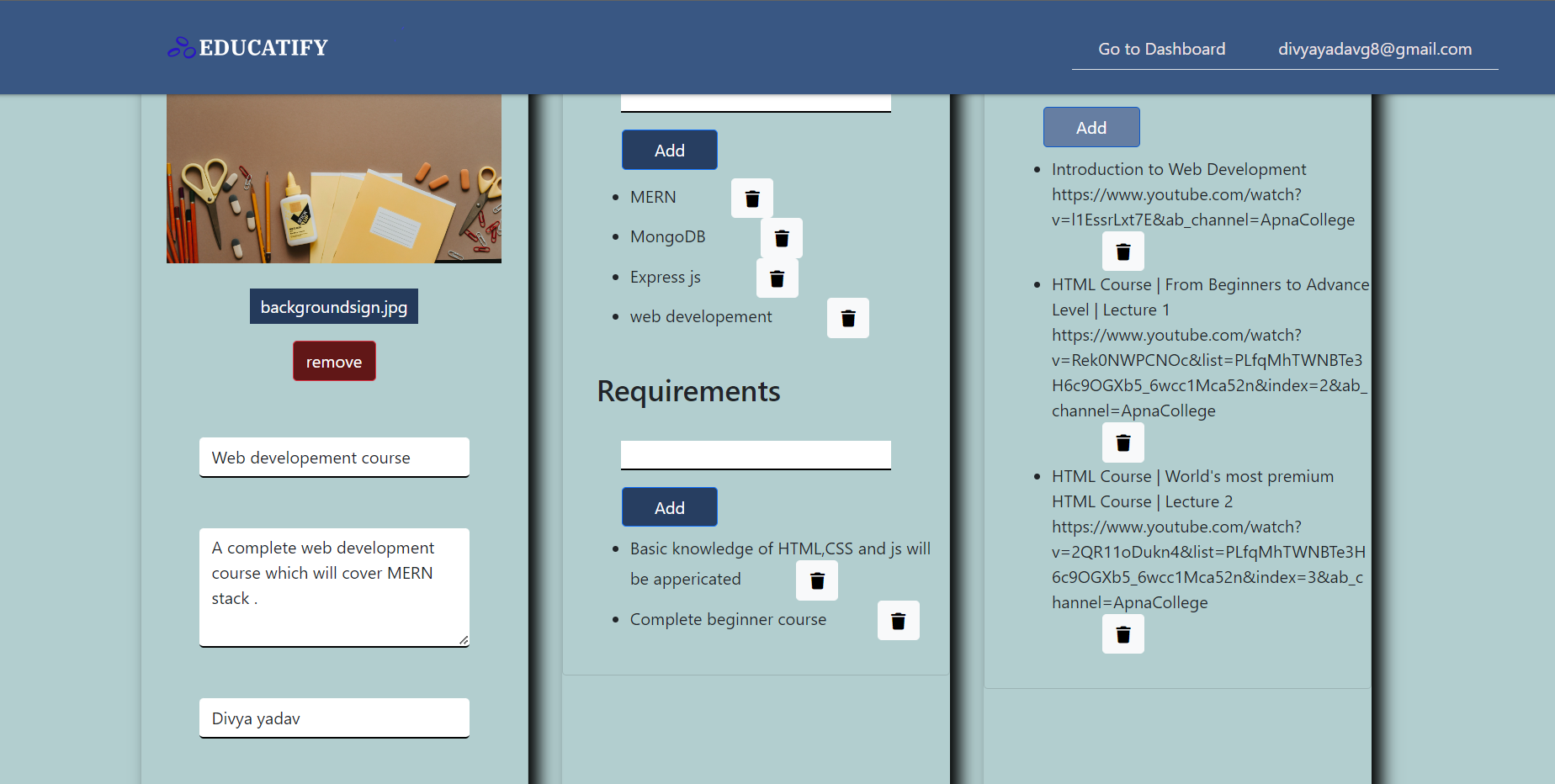Delete the MongoDB tag
This screenshot has width=1555, height=784.
pyautogui.click(x=781, y=237)
